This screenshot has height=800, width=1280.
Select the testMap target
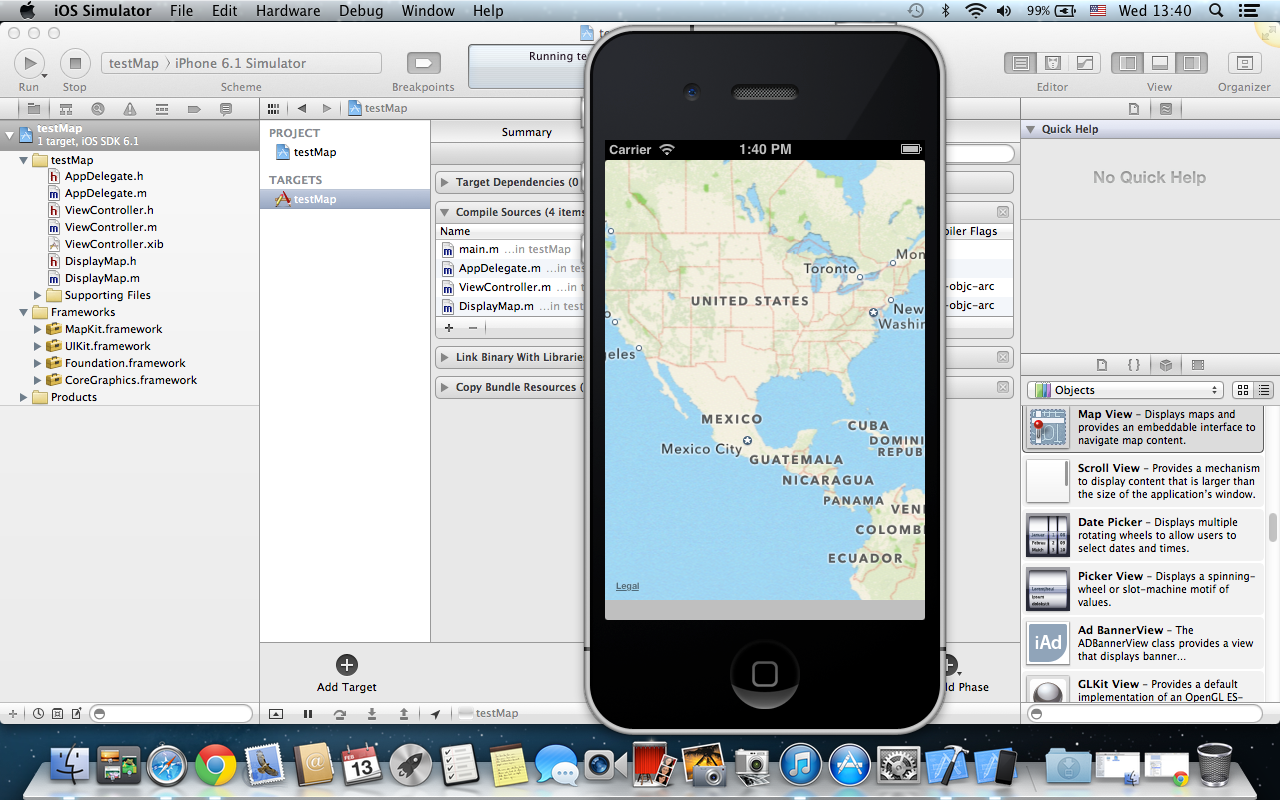[345, 199]
